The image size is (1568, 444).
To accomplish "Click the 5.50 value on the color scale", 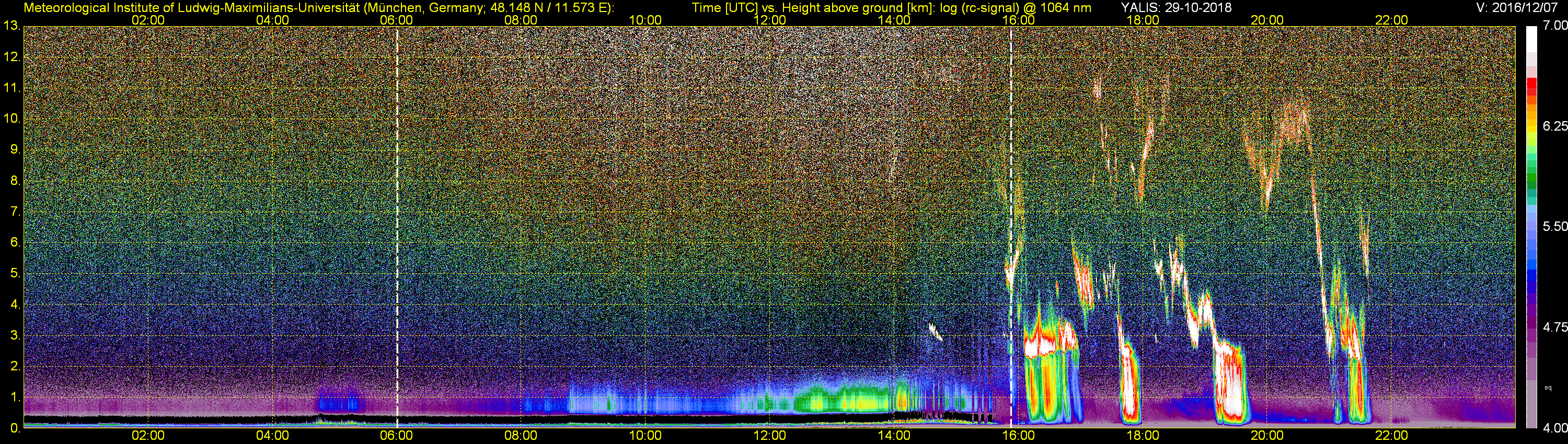I will pos(1554,226).
